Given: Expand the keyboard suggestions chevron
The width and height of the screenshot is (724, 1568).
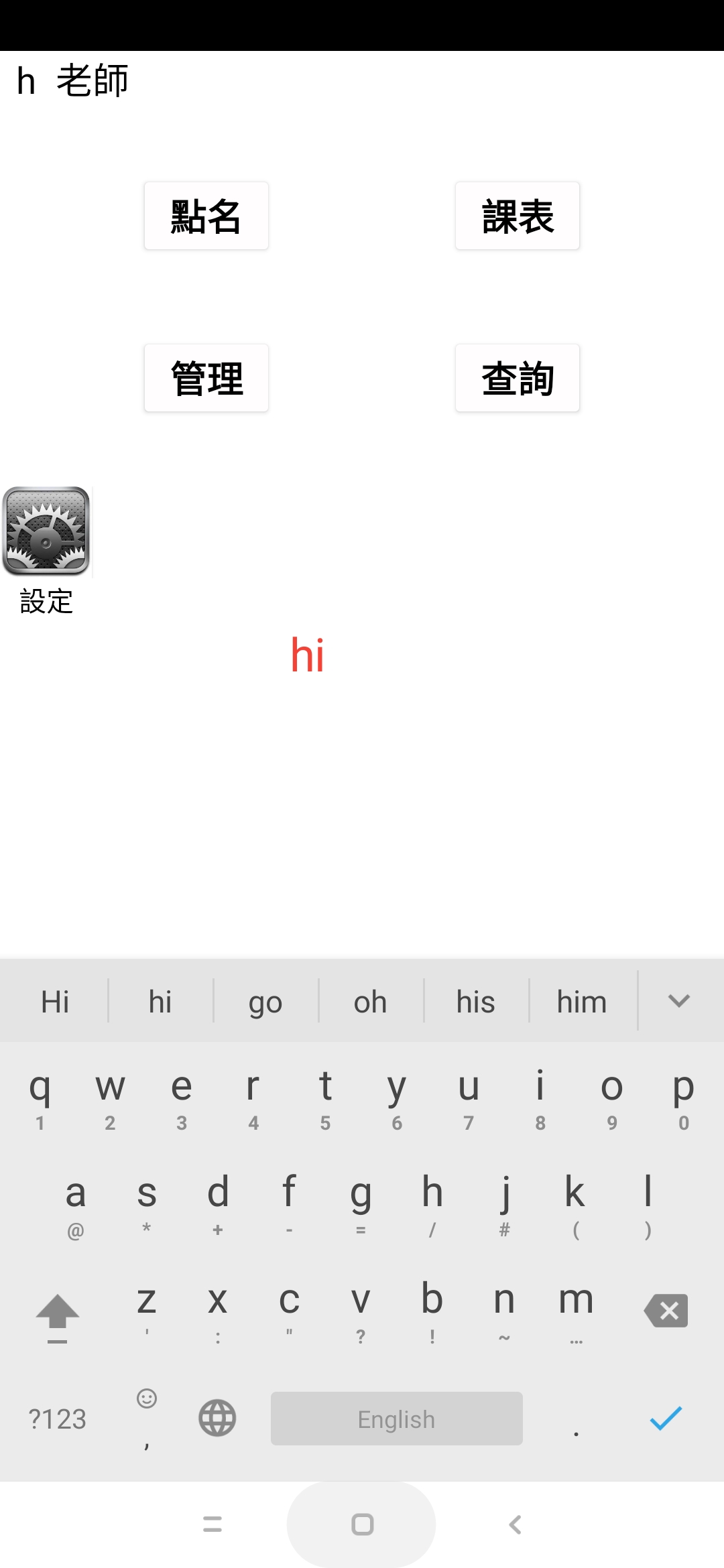Looking at the screenshot, I should (679, 1001).
